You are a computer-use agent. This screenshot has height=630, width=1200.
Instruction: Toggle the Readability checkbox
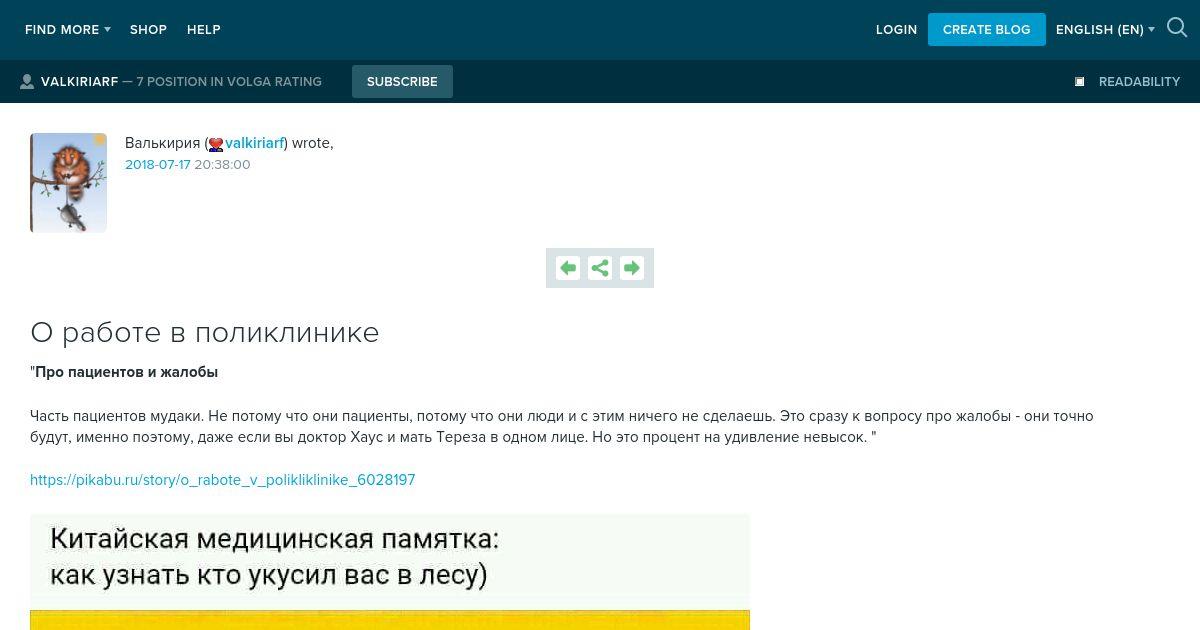click(1079, 82)
